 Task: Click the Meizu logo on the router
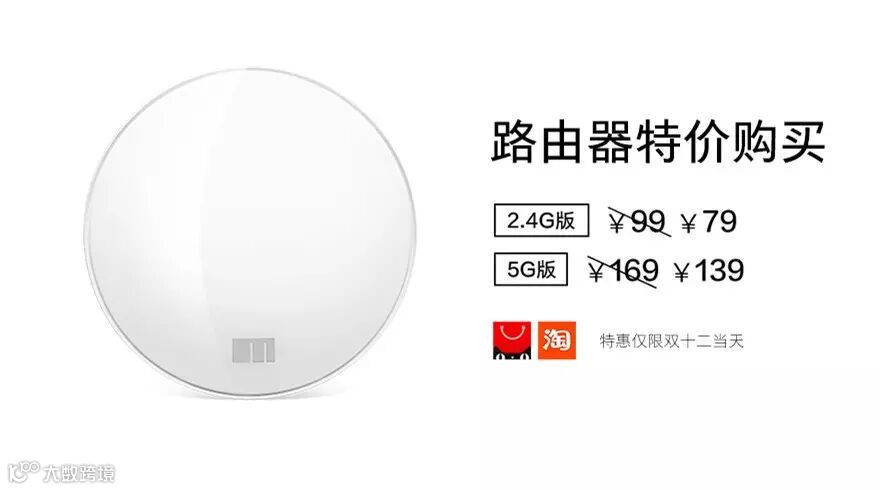click(x=254, y=351)
